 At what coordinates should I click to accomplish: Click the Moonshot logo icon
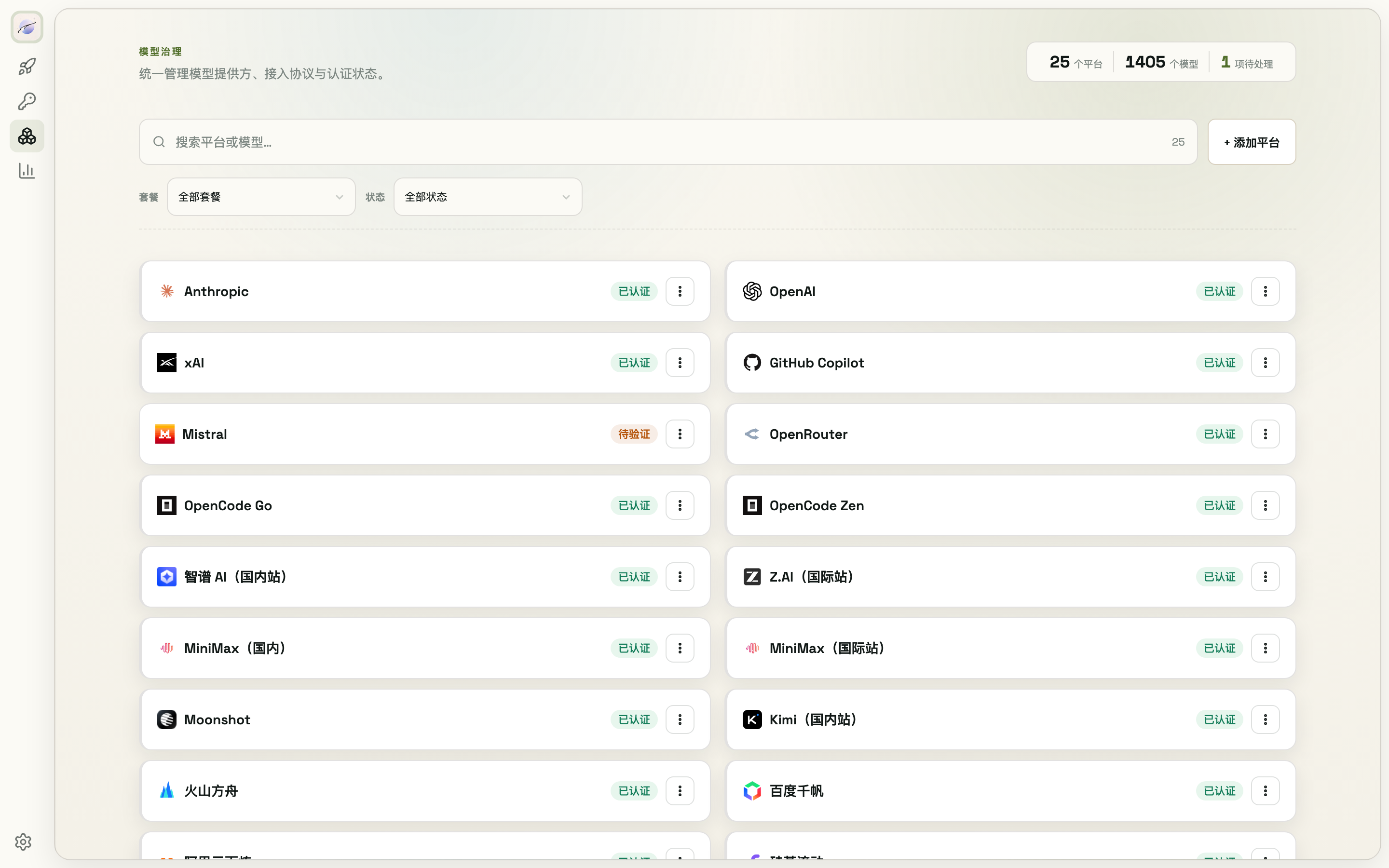coord(167,719)
